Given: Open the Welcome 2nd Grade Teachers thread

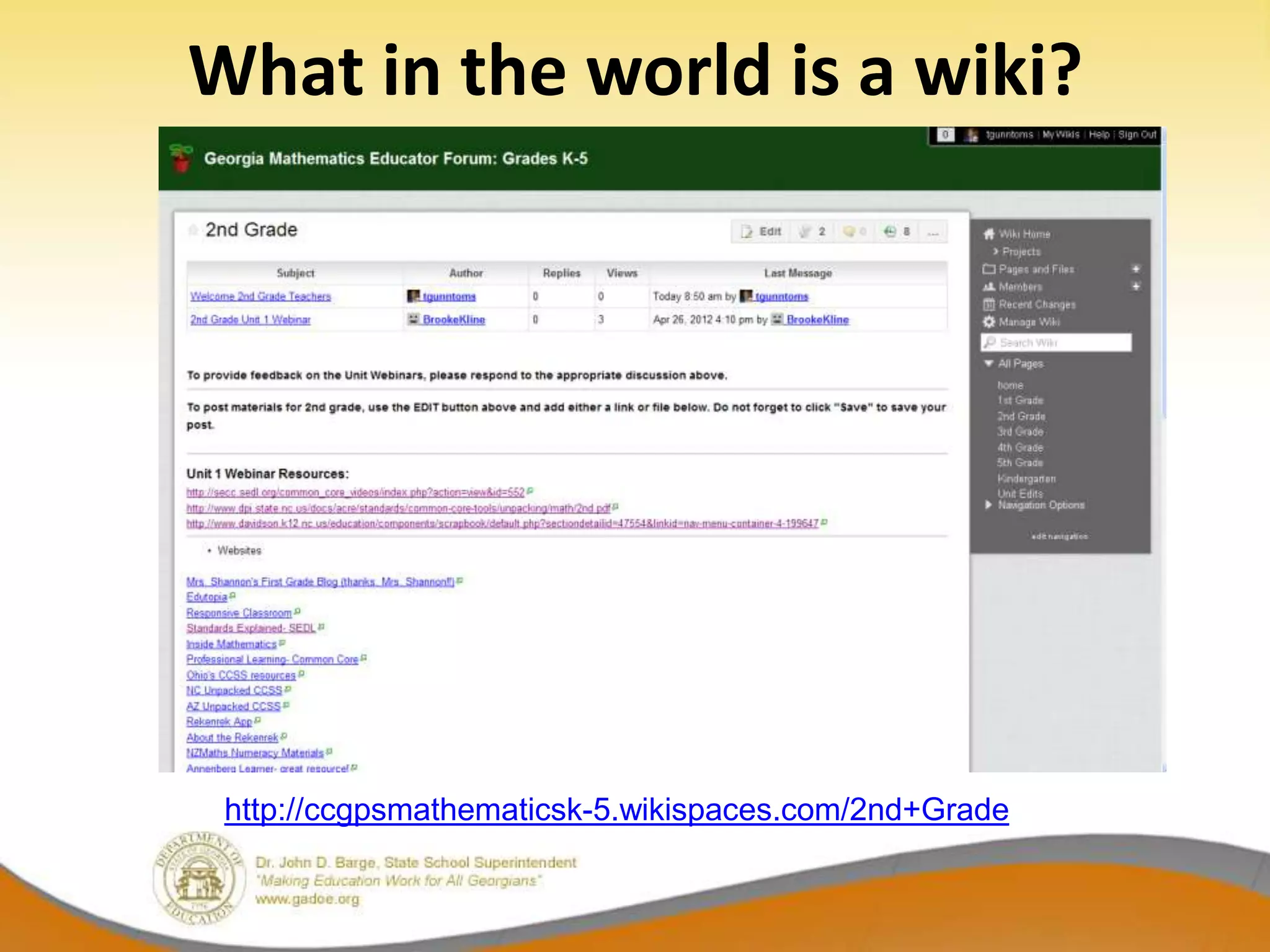Looking at the screenshot, I should tap(260, 296).
